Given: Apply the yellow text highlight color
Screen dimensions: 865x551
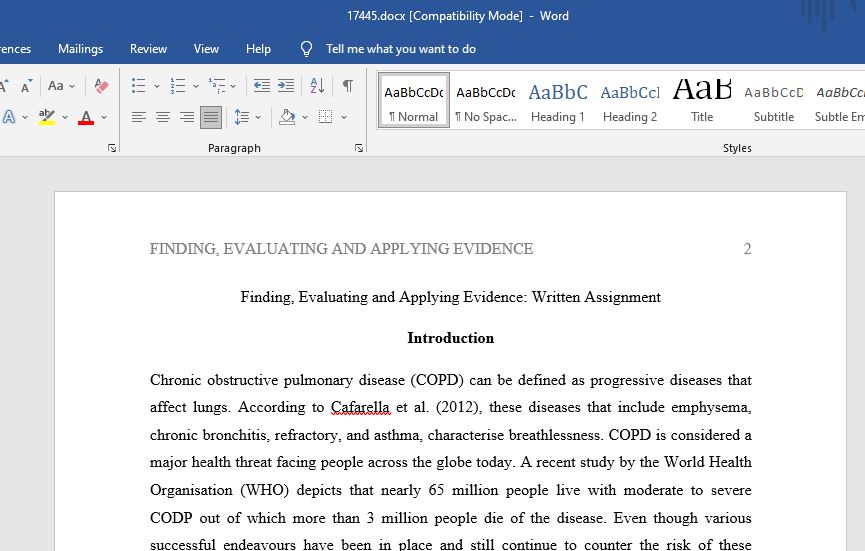Looking at the screenshot, I should click(x=47, y=117).
